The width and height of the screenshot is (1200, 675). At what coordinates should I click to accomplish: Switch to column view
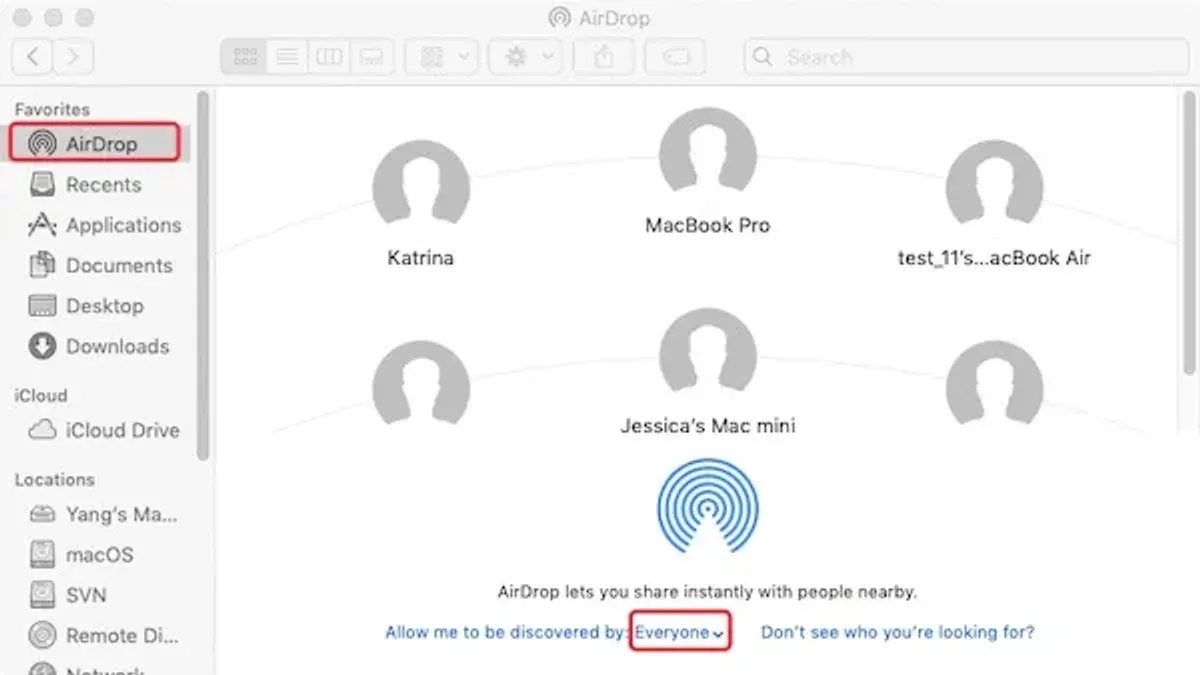pos(329,57)
